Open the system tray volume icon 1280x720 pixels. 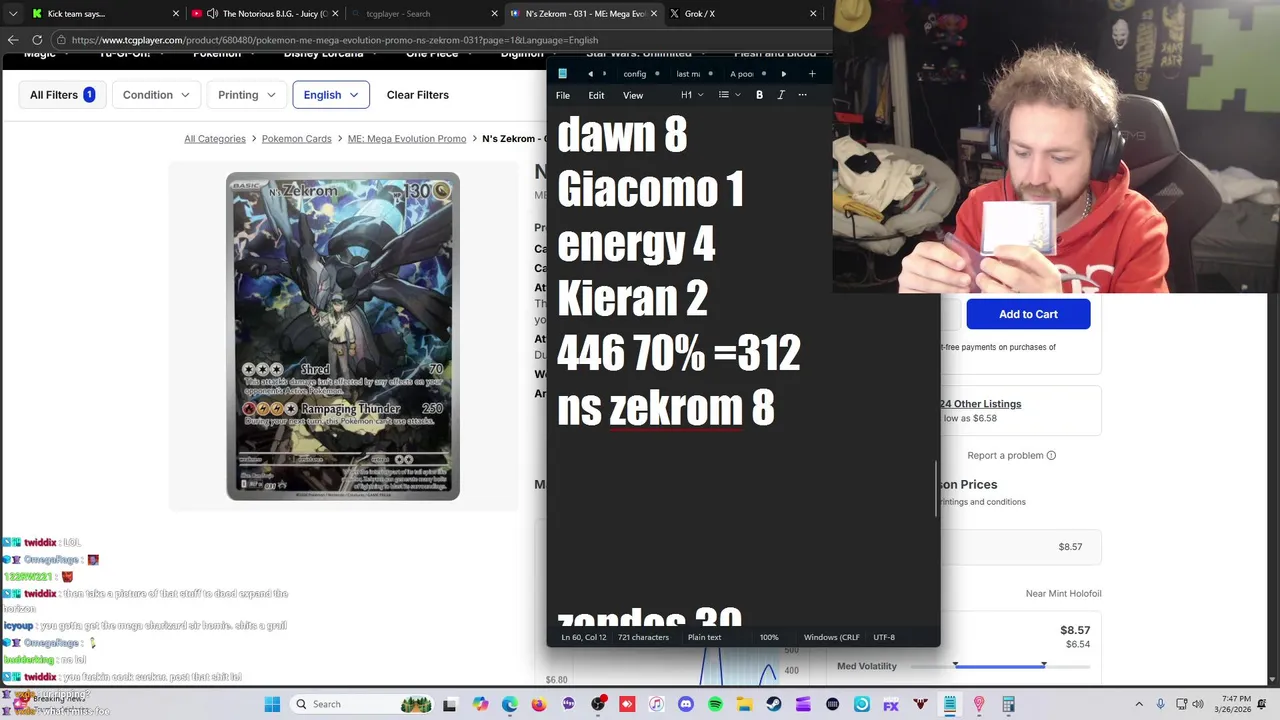pyautogui.click(x=1199, y=704)
